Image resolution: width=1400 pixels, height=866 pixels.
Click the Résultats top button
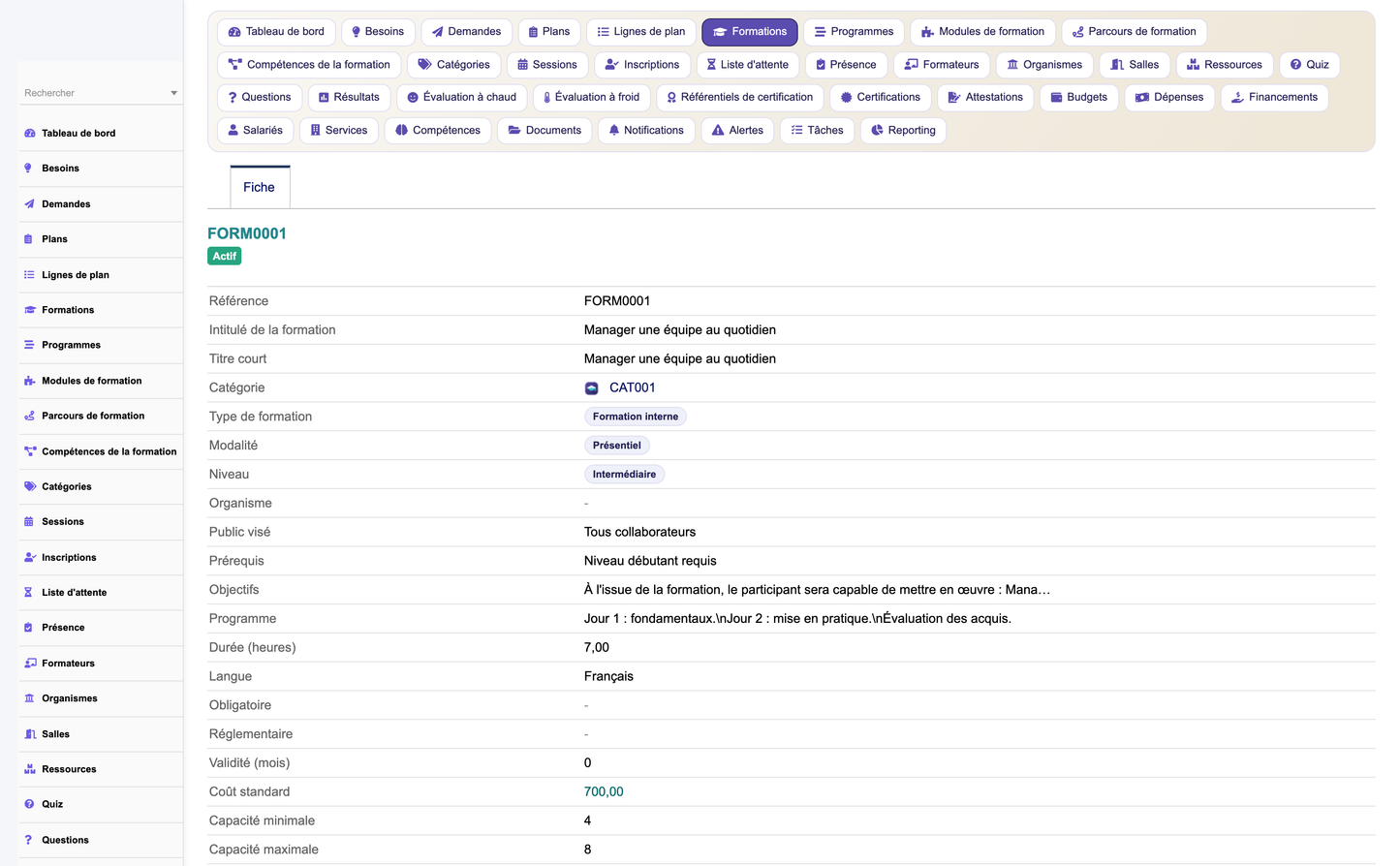[349, 97]
